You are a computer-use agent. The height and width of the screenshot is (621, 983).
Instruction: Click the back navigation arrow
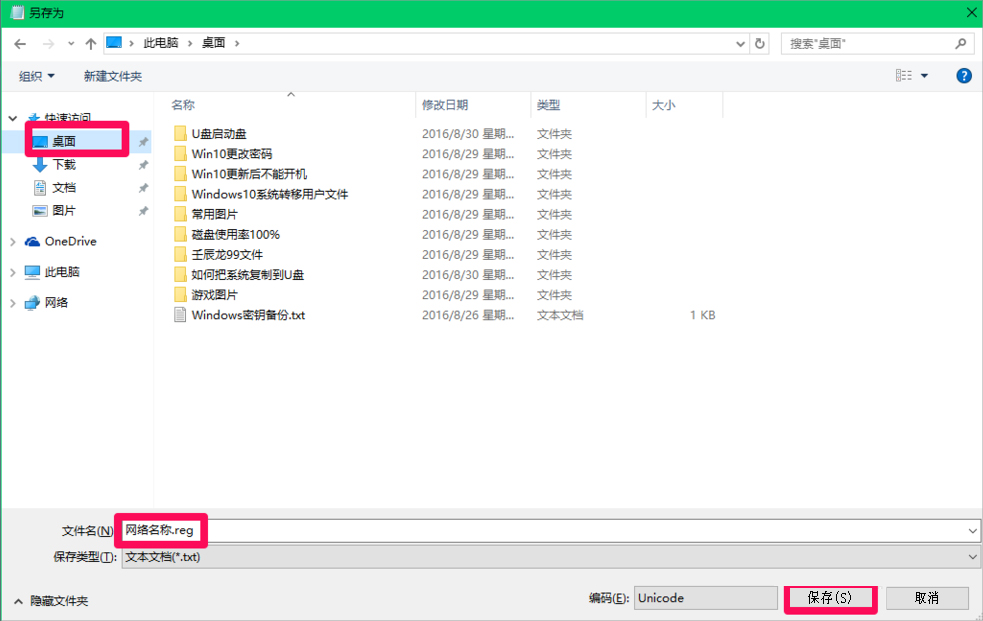point(20,43)
